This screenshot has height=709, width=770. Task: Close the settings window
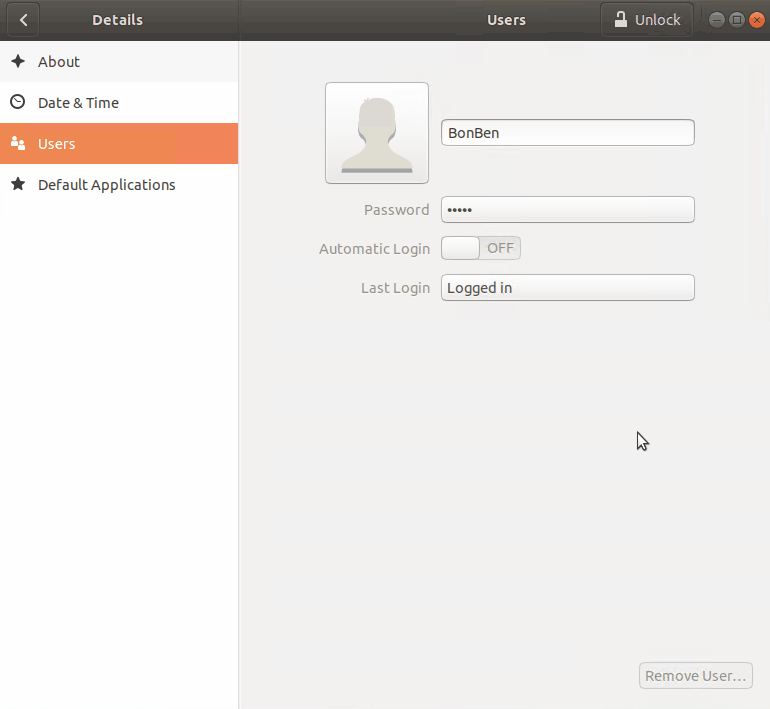coord(757,20)
